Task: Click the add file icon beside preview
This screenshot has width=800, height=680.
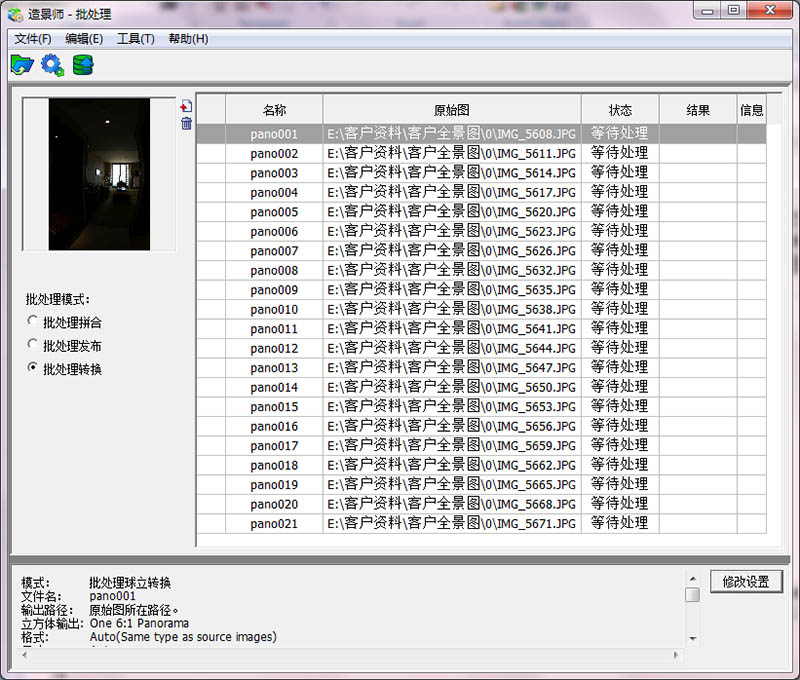Action: click(186, 106)
